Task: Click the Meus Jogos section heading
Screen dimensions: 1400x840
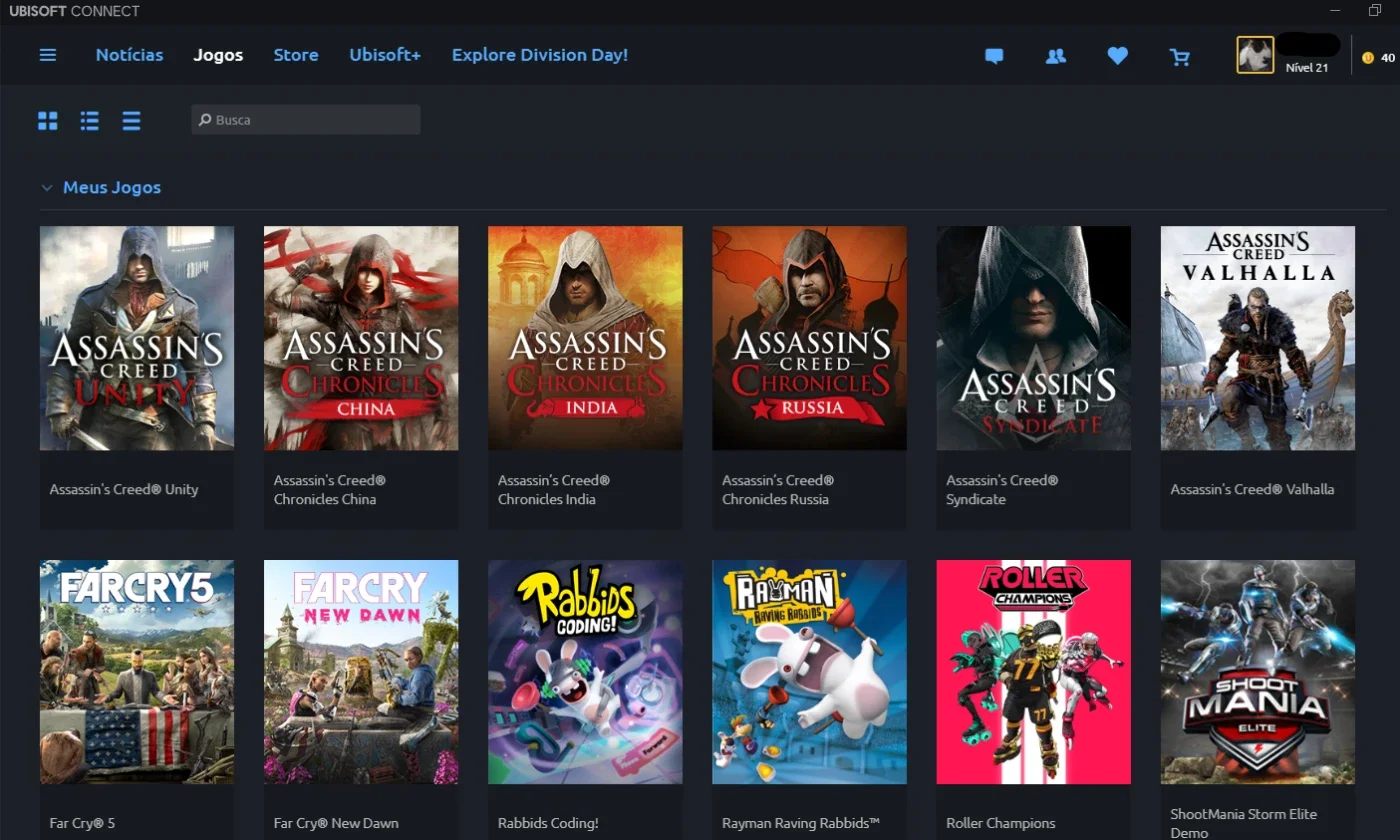Action: (x=112, y=188)
